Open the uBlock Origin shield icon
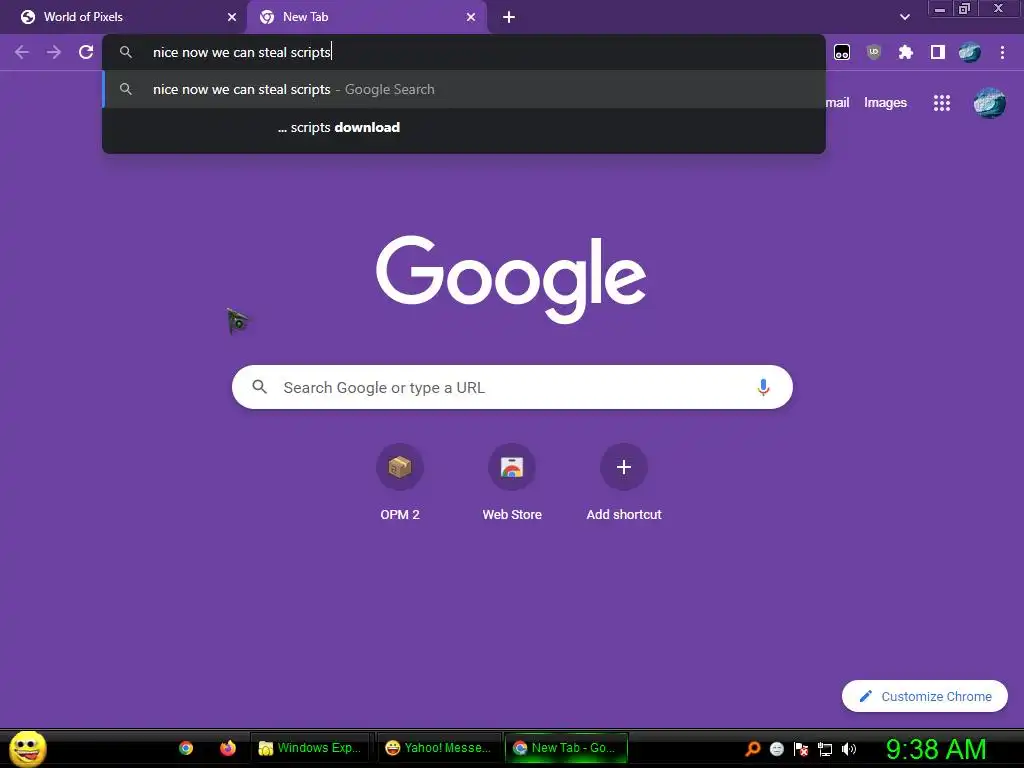The width and height of the screenshot is (1024, 768). click(874, 52)
